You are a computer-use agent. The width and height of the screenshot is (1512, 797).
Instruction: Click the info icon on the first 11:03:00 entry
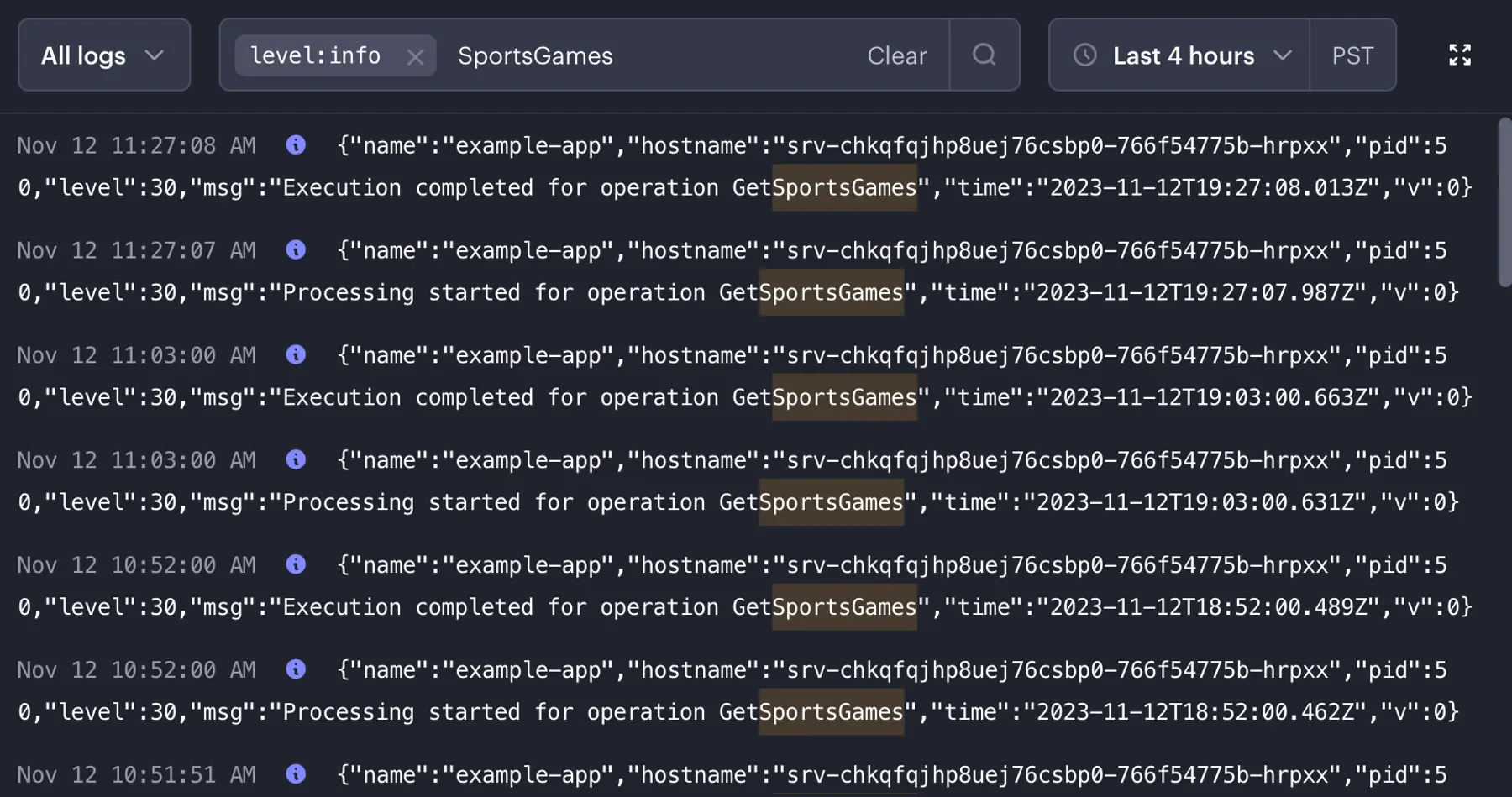(296, 354)
